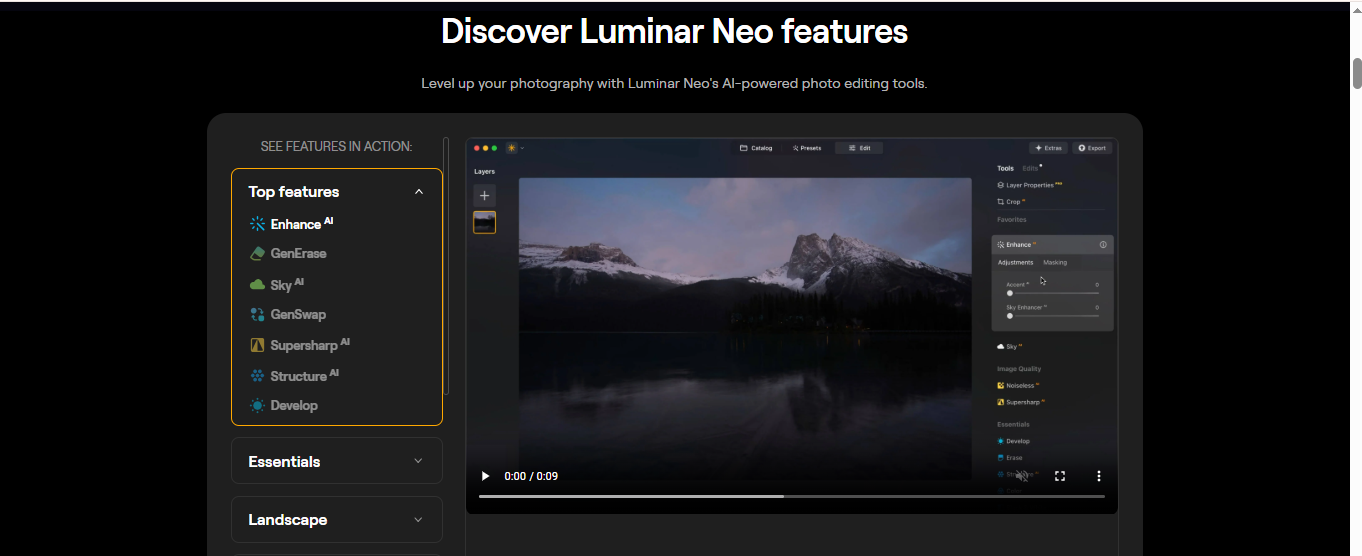Click Masking tab in the Enhance panel
The width and height of the screenshot is (1362, 556).
coord(1055,262)
